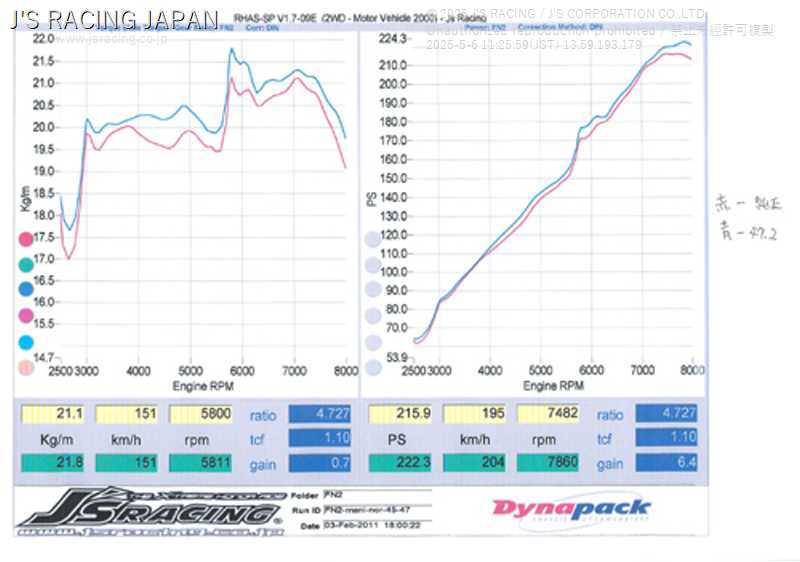This screenshot has width=800, height=562.
Task: Click the J'S RACING JAPAN header text
Action: pyautogui.click(x=113, y=19)
